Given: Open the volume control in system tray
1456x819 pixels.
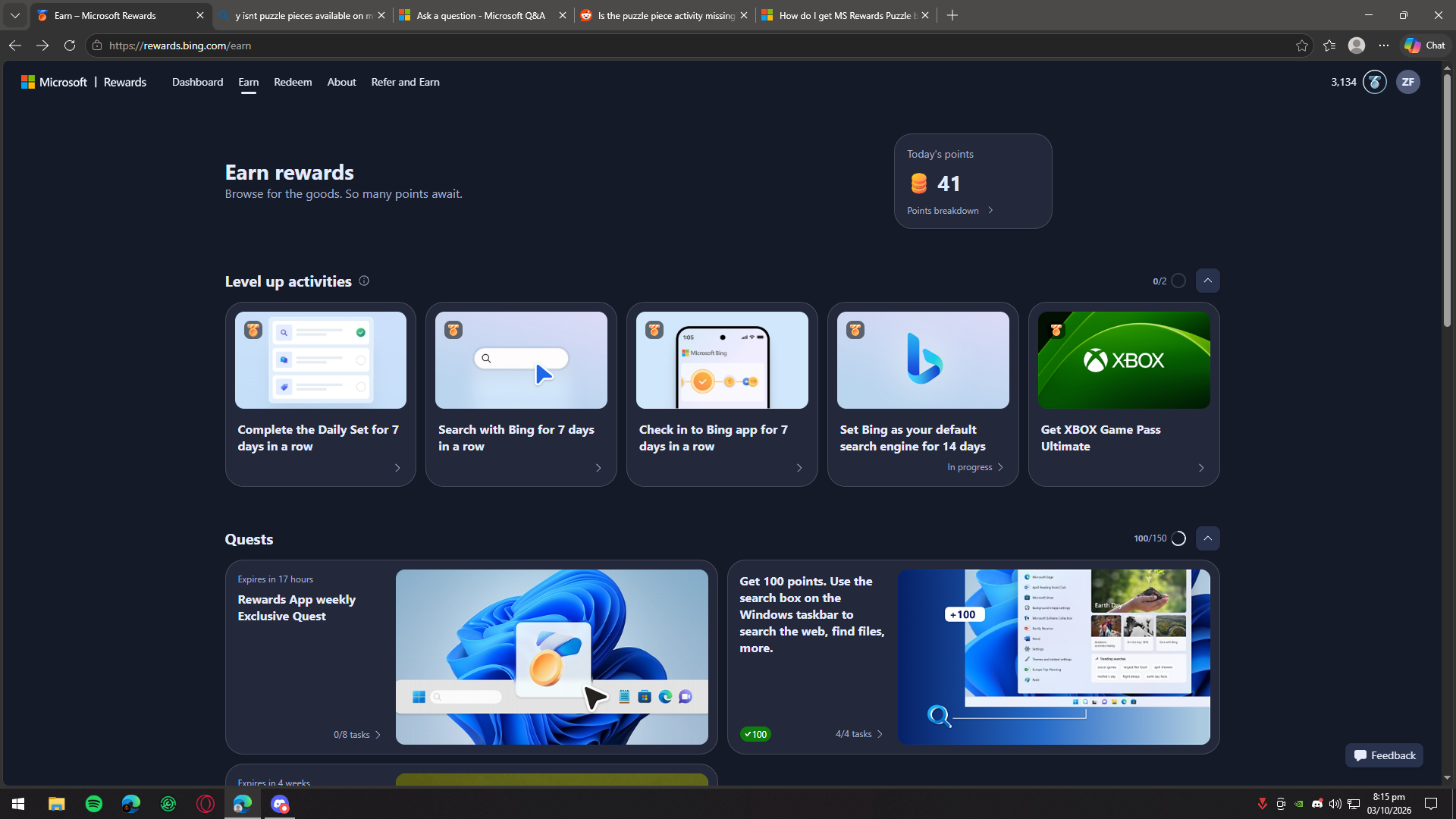Looking at the screenshot, I should click(x=1335, y=804).
